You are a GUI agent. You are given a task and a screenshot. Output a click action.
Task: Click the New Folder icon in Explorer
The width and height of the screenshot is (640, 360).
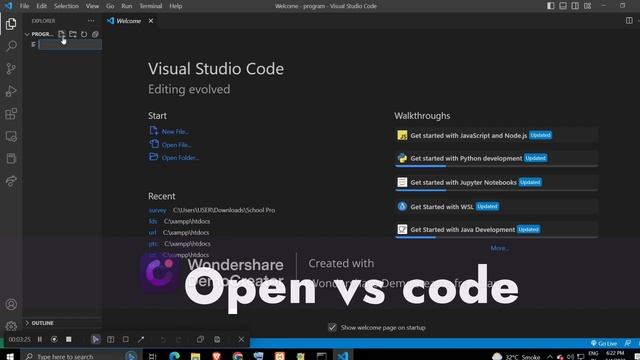[x=73, y=34]
